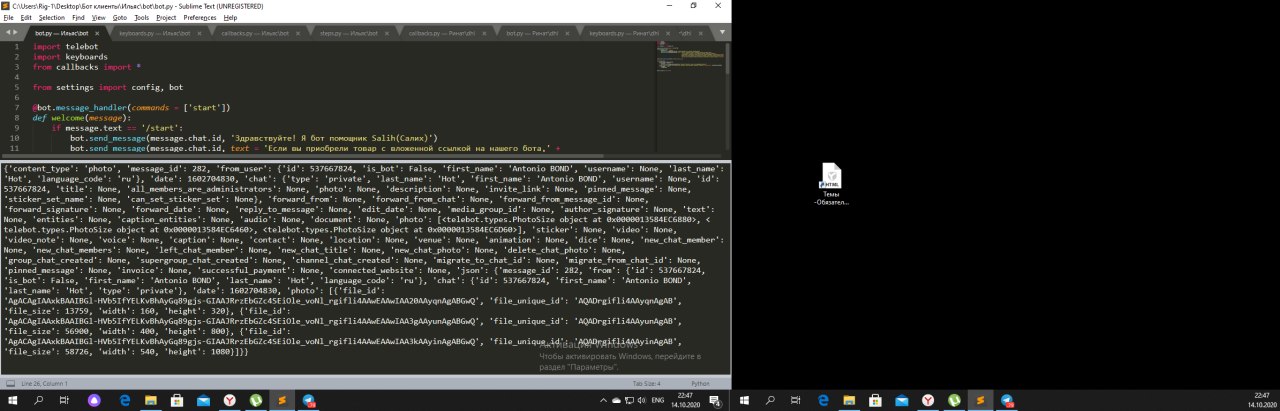Open the Tab Size: 4 selector

pos(645,383)
